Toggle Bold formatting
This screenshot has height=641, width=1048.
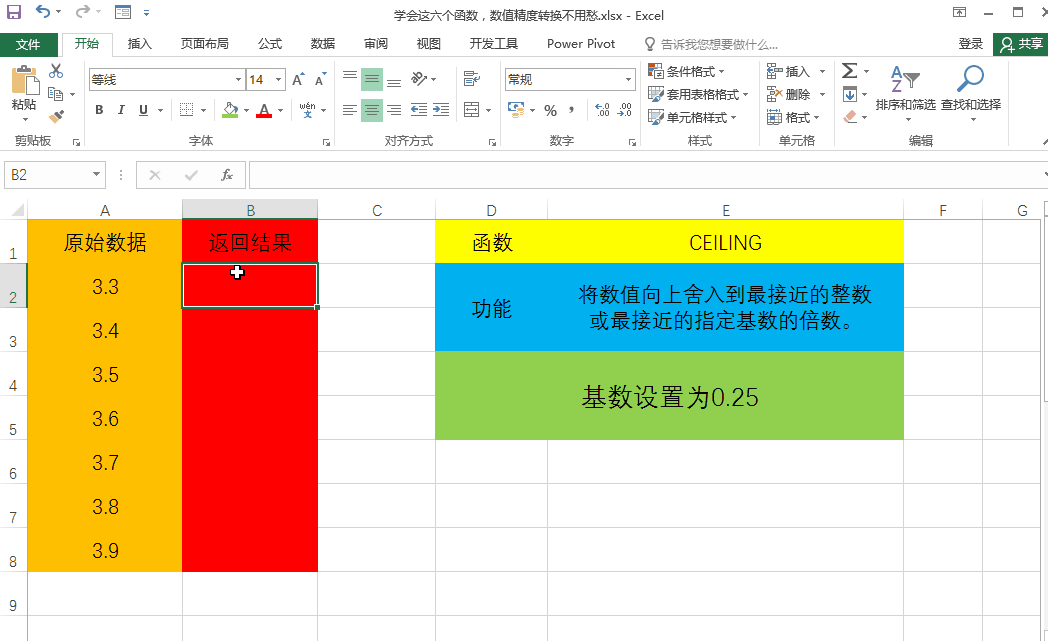[x=99, y=110]
